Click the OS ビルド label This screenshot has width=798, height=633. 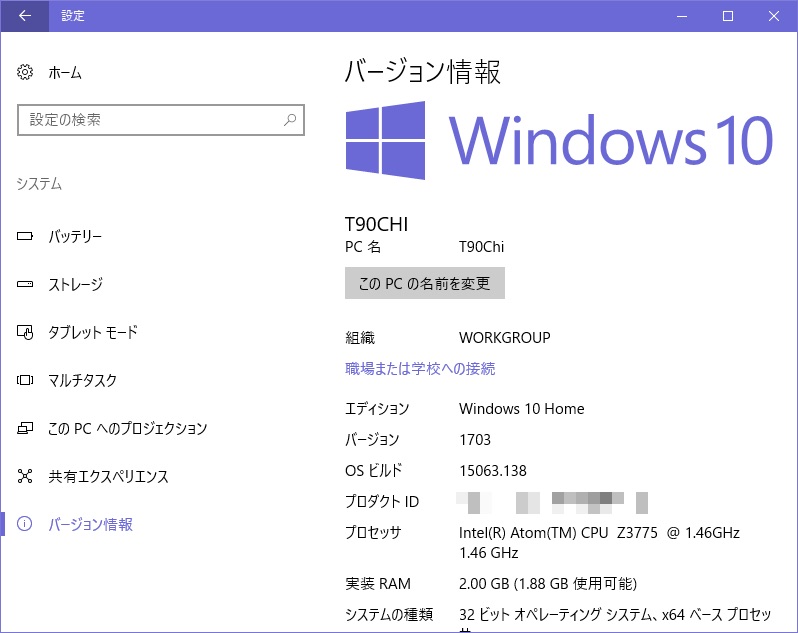(x=374, y=471)
